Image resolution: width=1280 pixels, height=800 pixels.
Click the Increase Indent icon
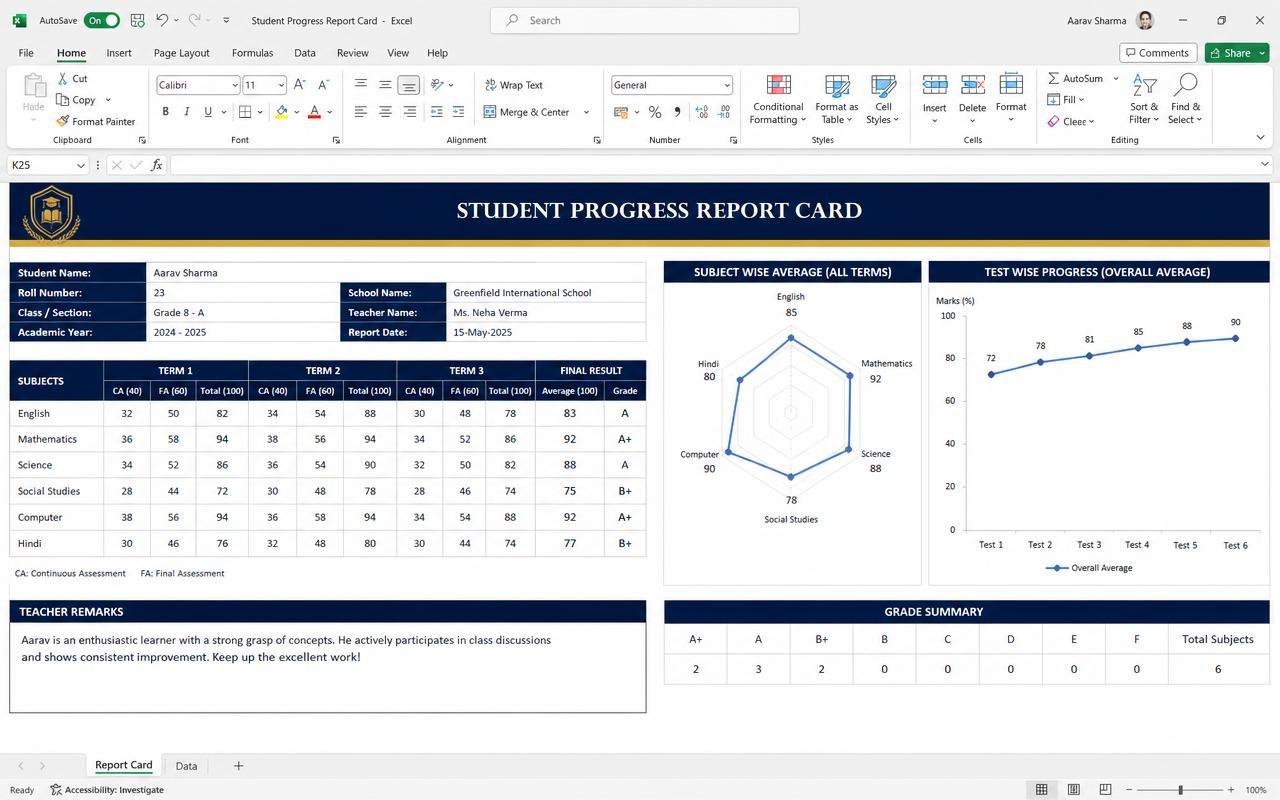click(x=458, y=112)
